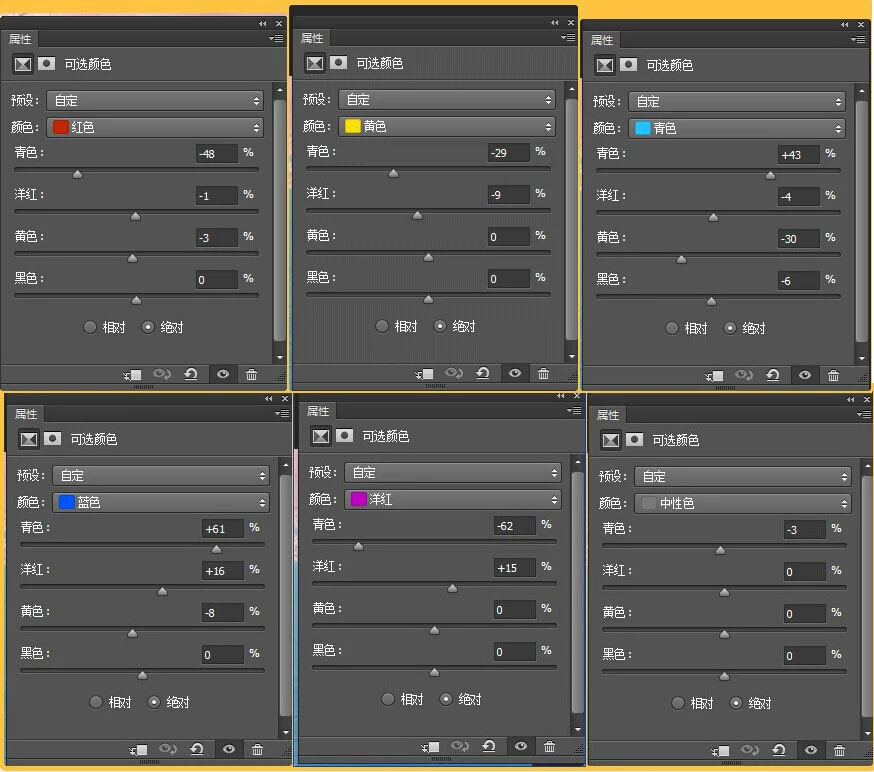Click layer mask icon in 红色 panel
The height and width of the screenshot is (772, 874).
click(46, 64)
